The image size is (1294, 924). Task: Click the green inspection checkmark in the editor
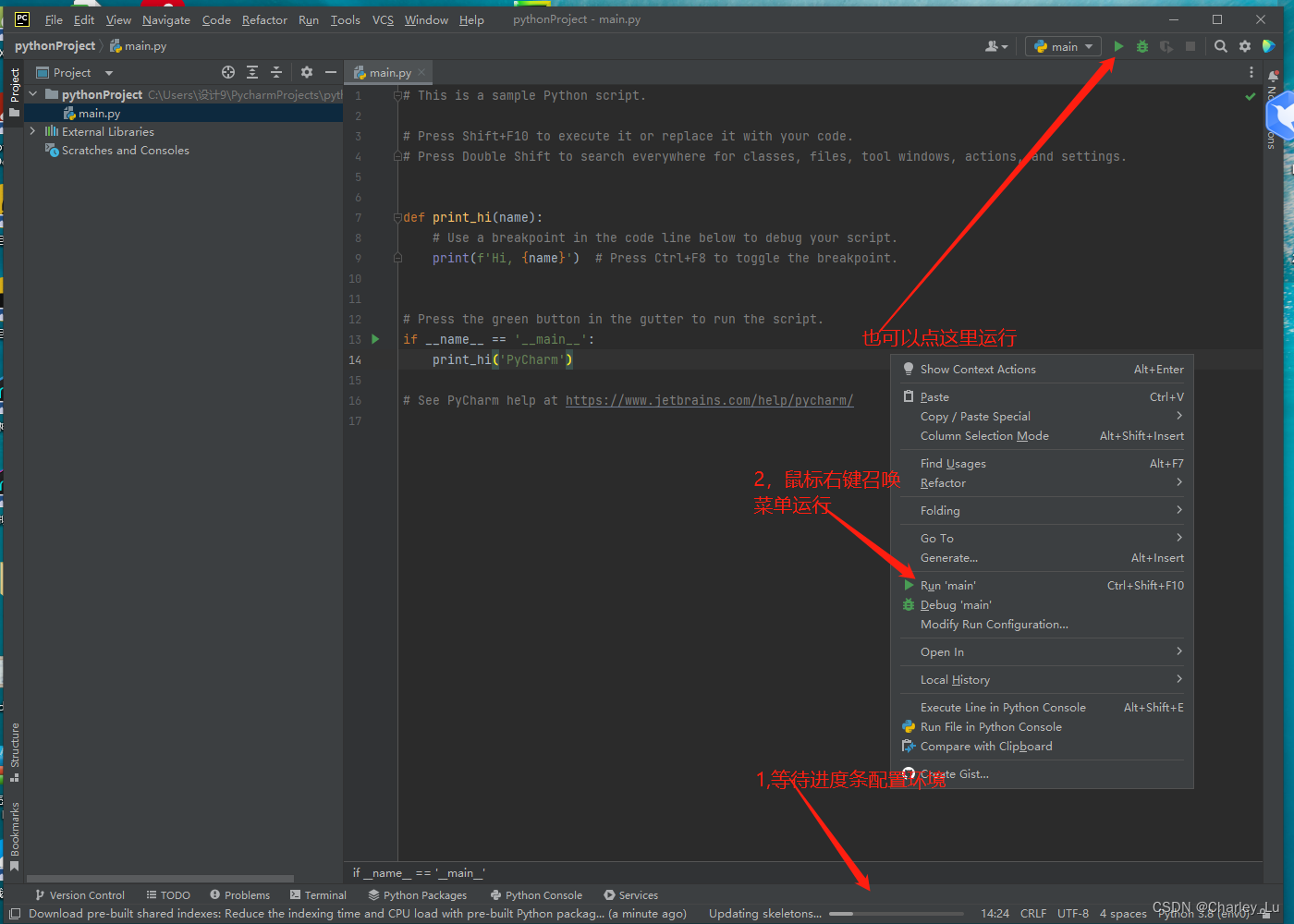[1251, 96]
